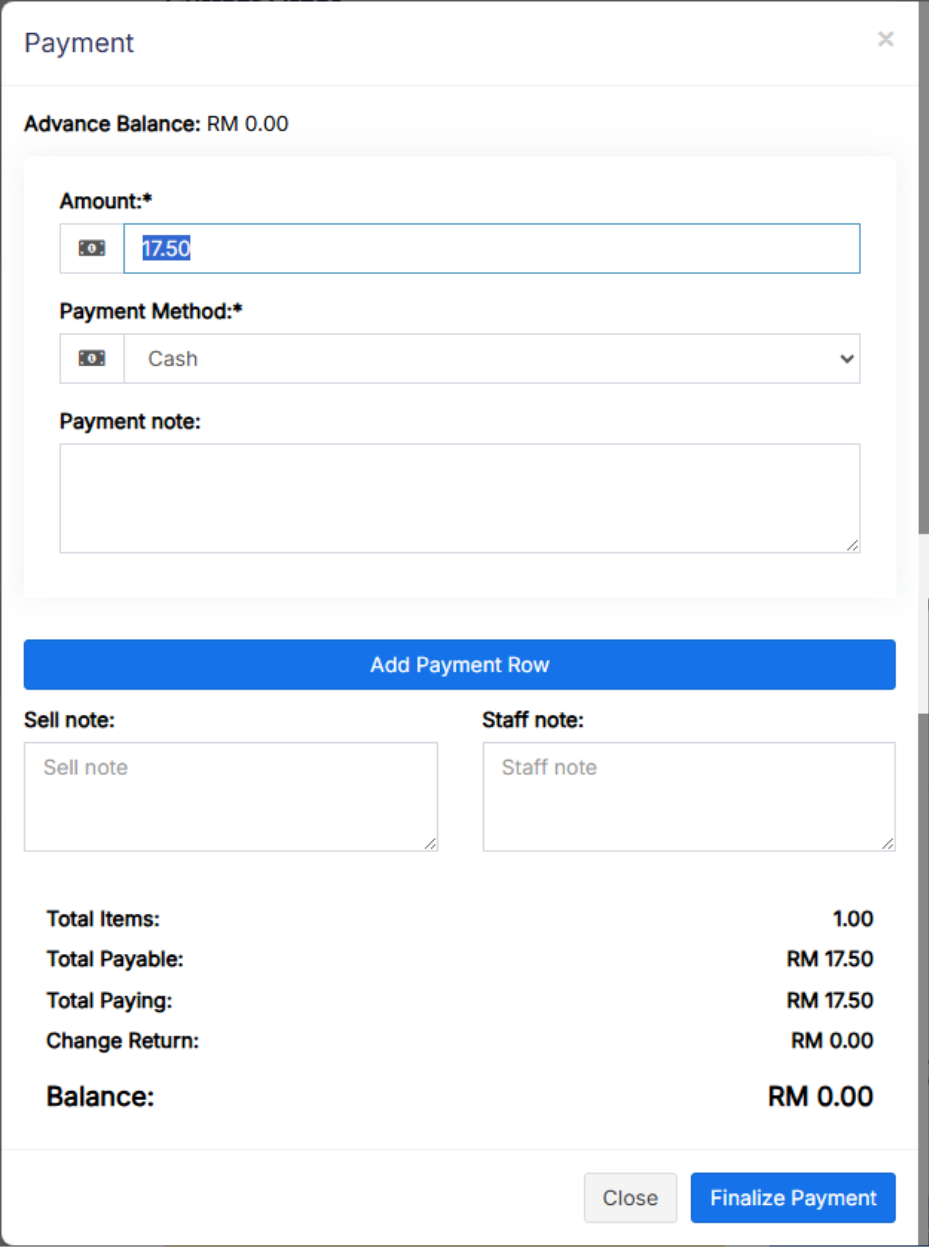The height and width of the screenshot is (1247, 930).
Task: Click the Balance value RM 0.00
Action: (x=820, y=1097)
